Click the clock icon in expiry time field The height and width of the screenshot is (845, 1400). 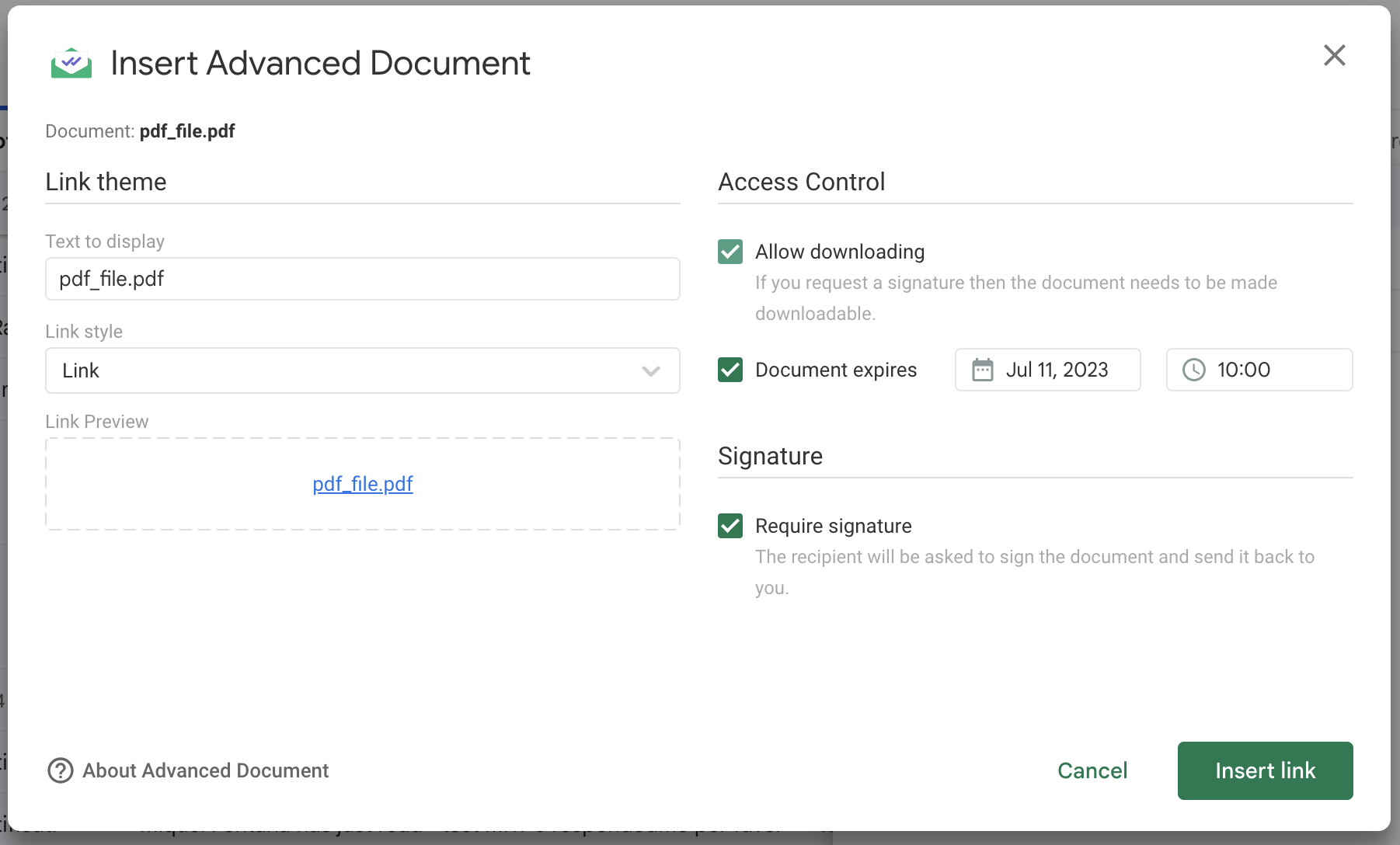coord(1193,370)
